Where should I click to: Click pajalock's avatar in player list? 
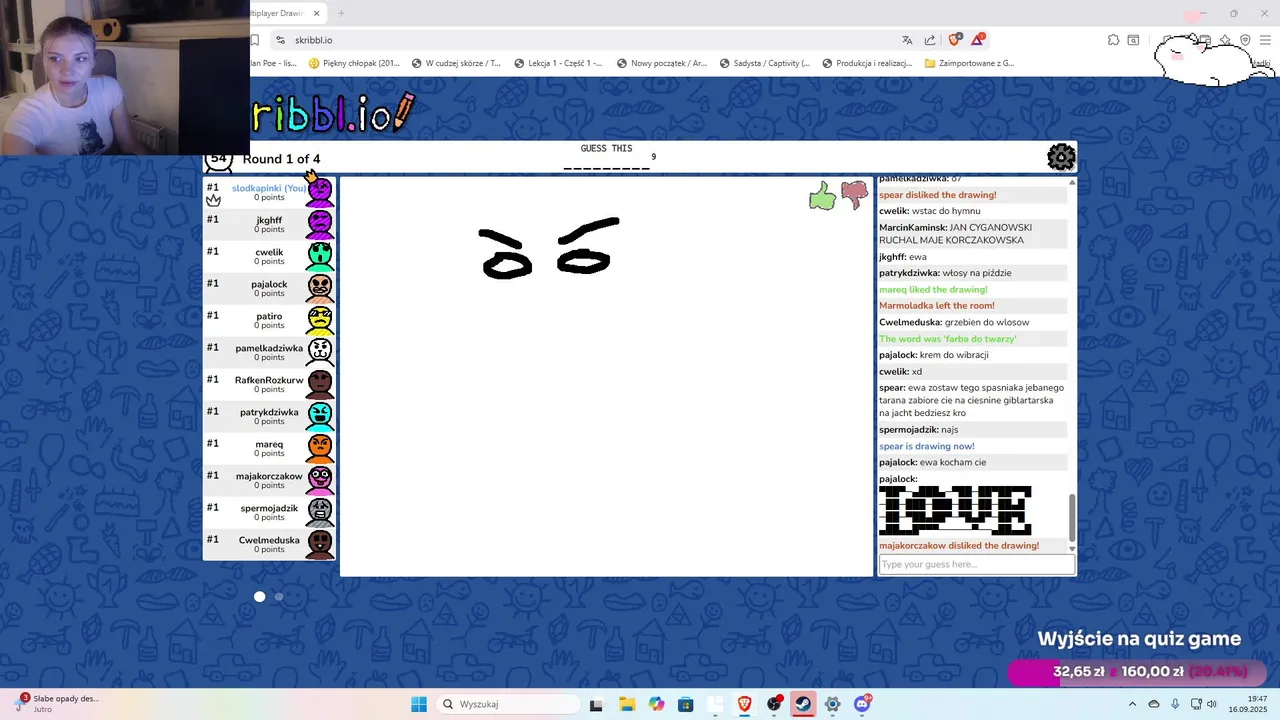(x=320, y=288)
